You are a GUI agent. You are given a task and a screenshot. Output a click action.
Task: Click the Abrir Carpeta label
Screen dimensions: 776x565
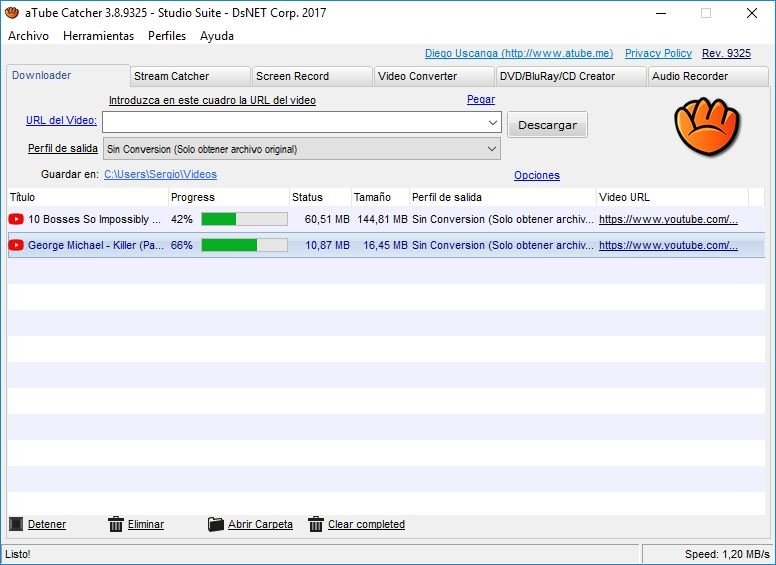point(260,524)
